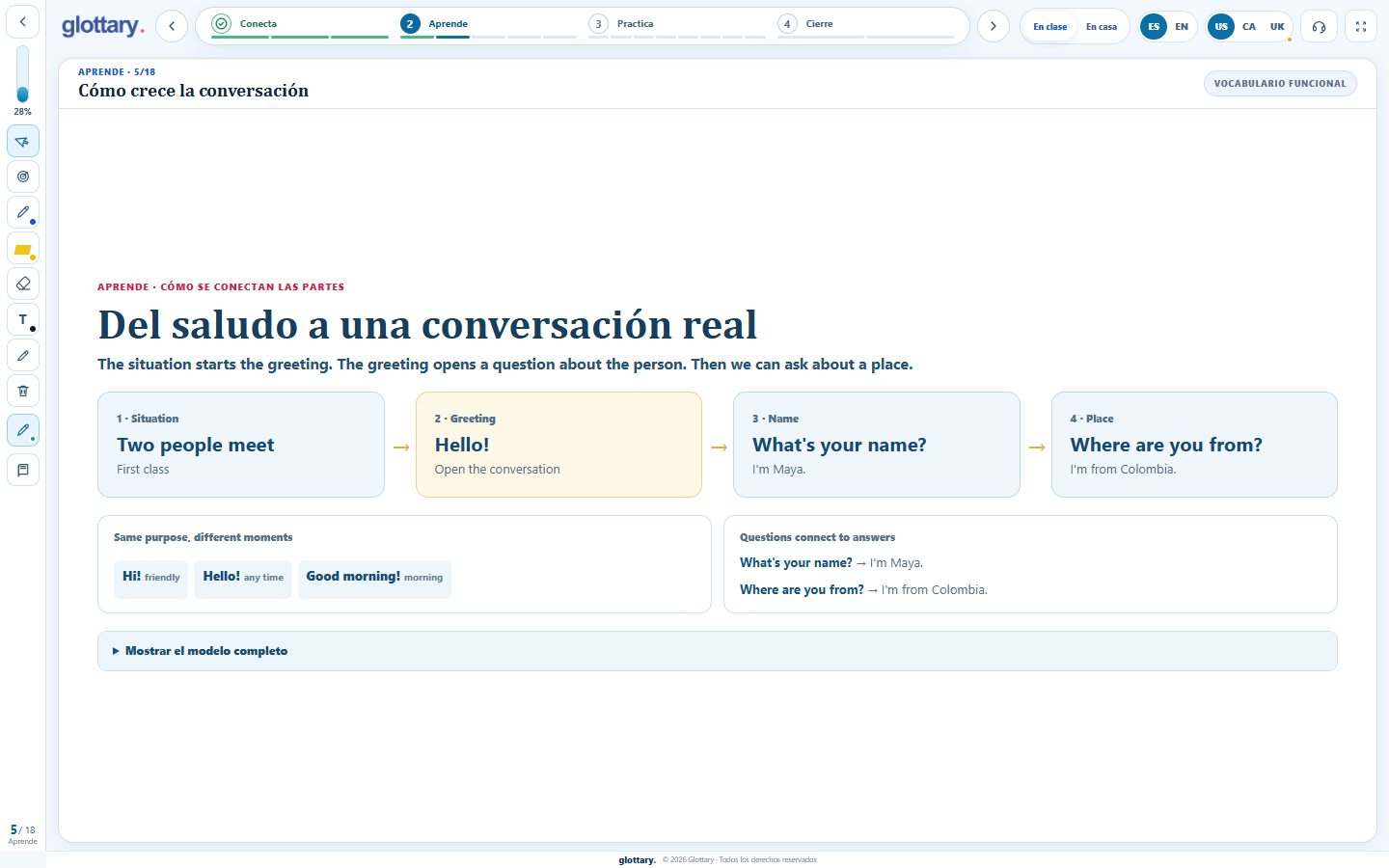Click the 28% progress slider

click(22, 74)
